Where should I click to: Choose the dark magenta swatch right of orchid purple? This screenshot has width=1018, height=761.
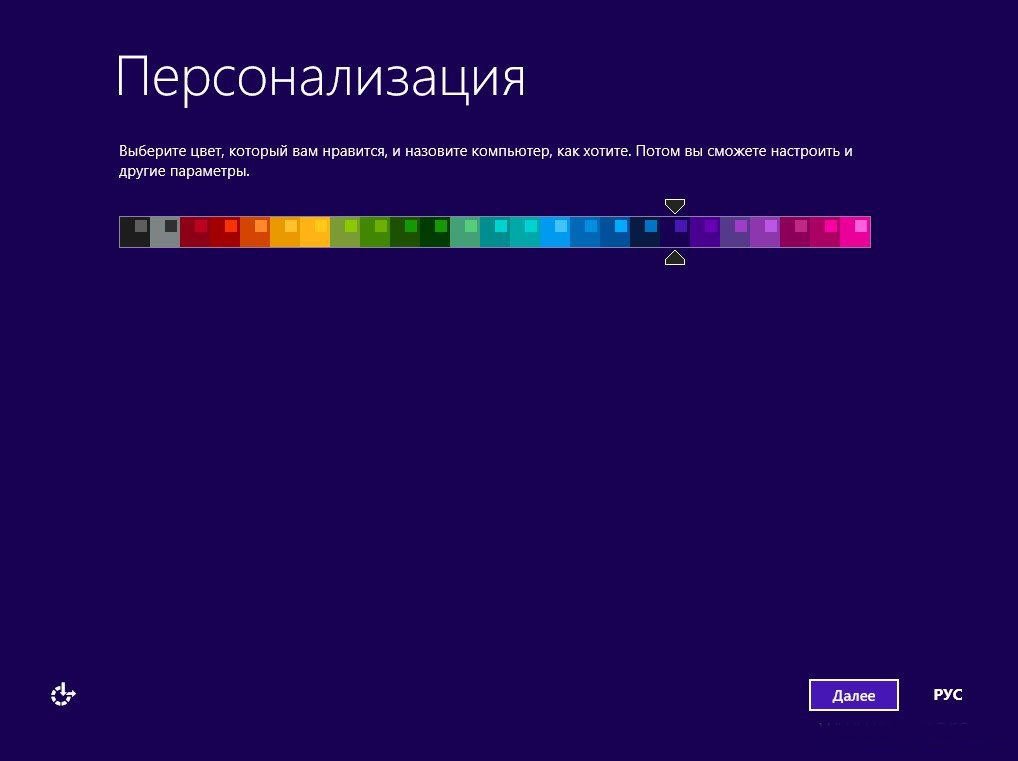click(795, 232)
